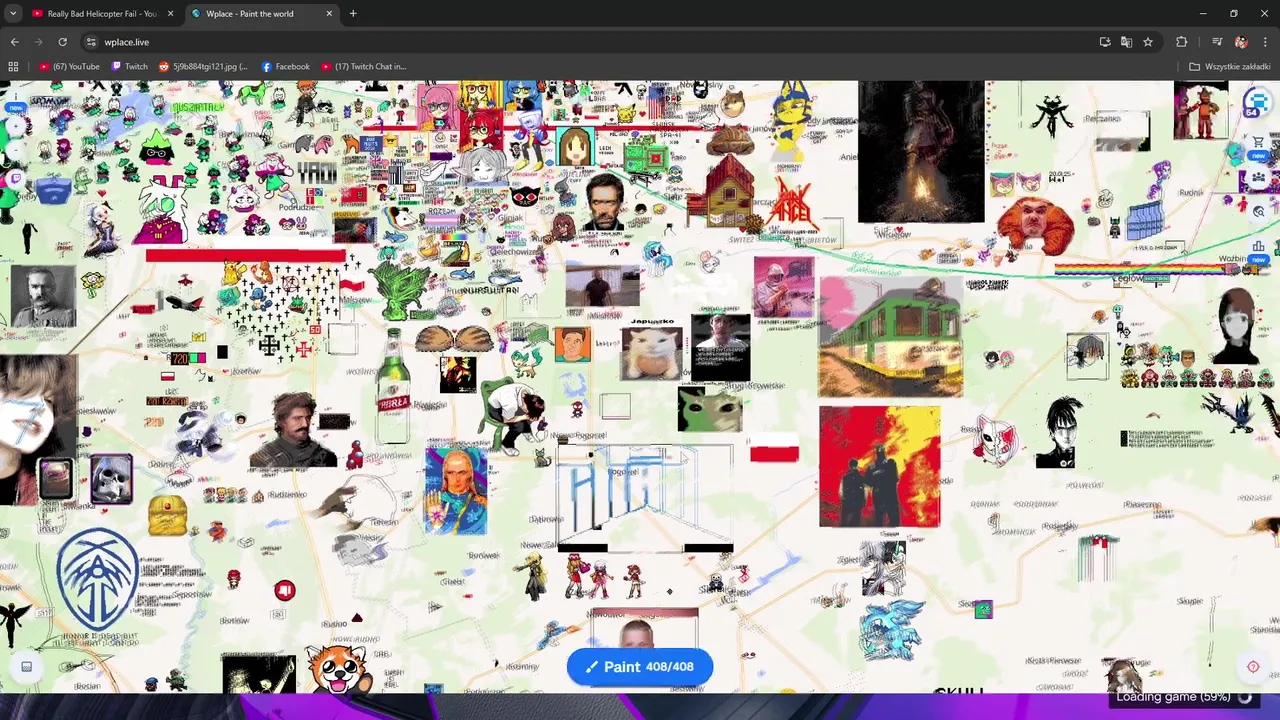Viewport: 1280px width, 720px height.
Task: Open the Twitch bookmark
Action: (129, 67)
